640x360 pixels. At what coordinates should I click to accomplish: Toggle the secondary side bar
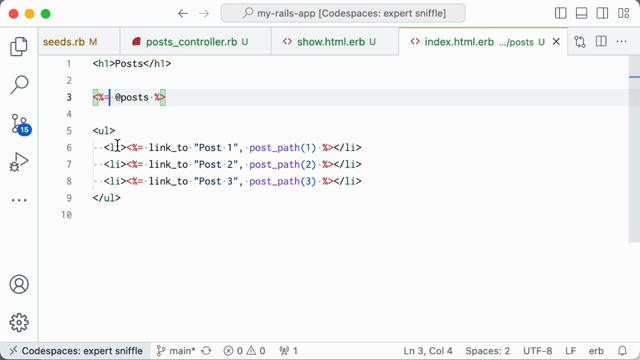[602, 13]
